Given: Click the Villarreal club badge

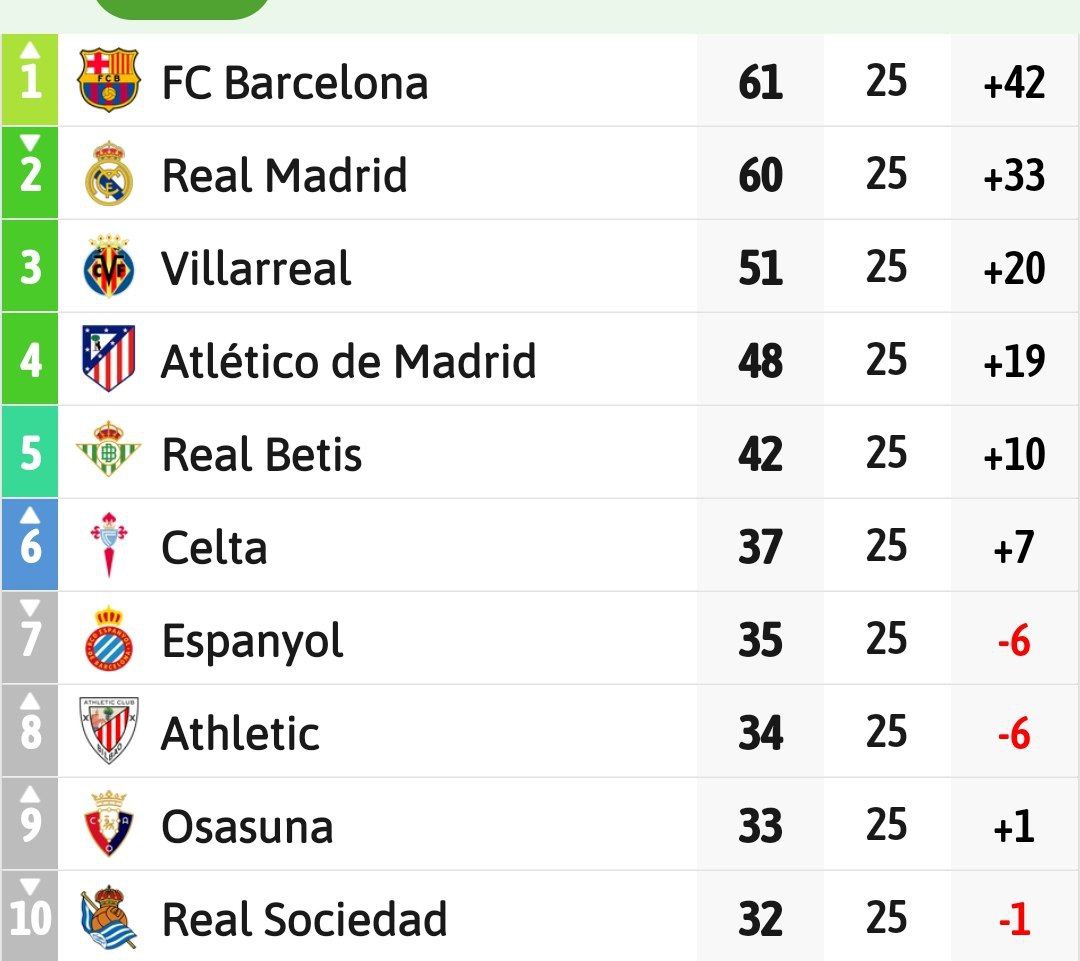Looking at the screenshot, I should pyautogui.click(x=109, y=267).
